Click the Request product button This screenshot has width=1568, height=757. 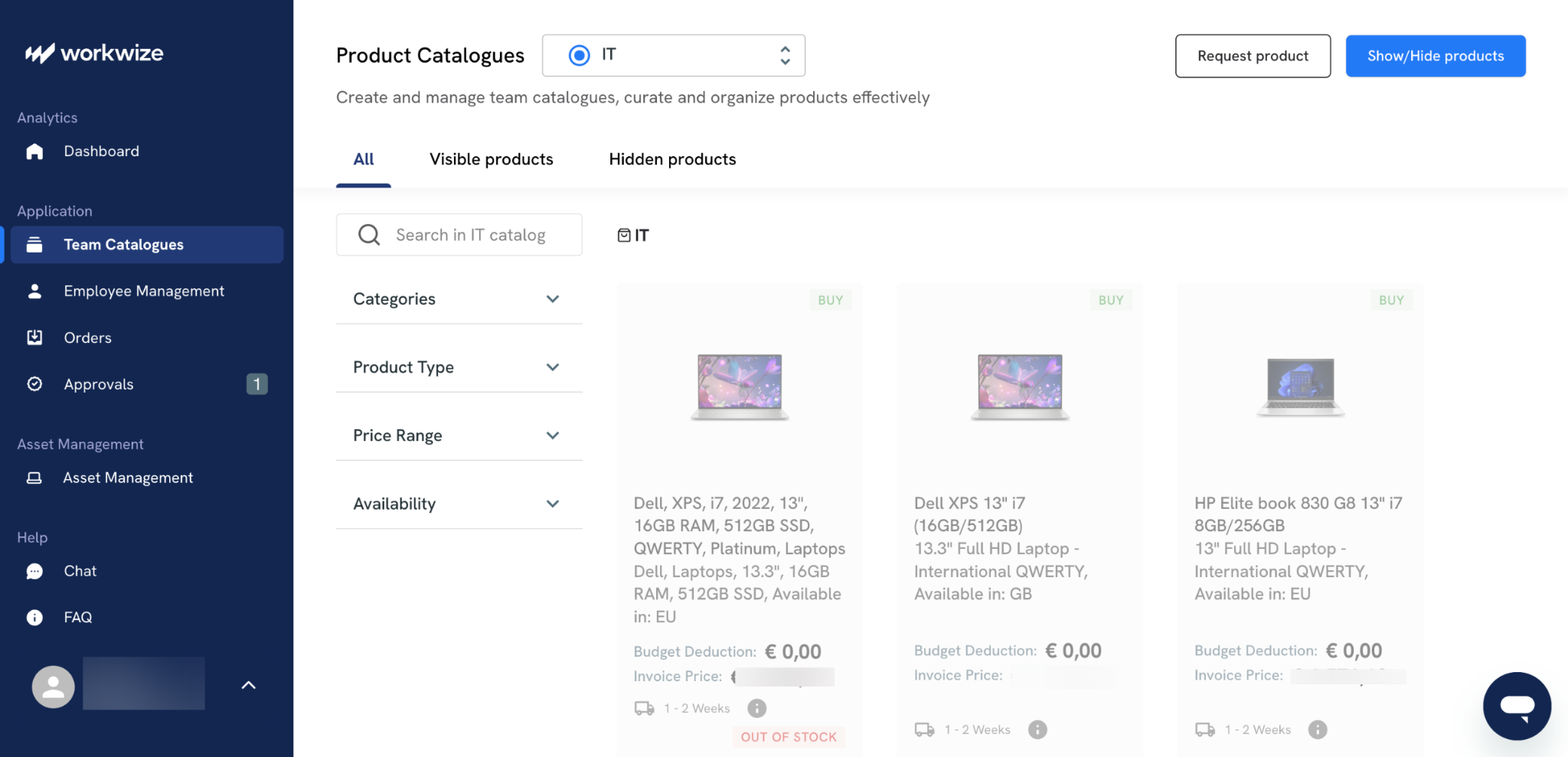point(1253,56)
